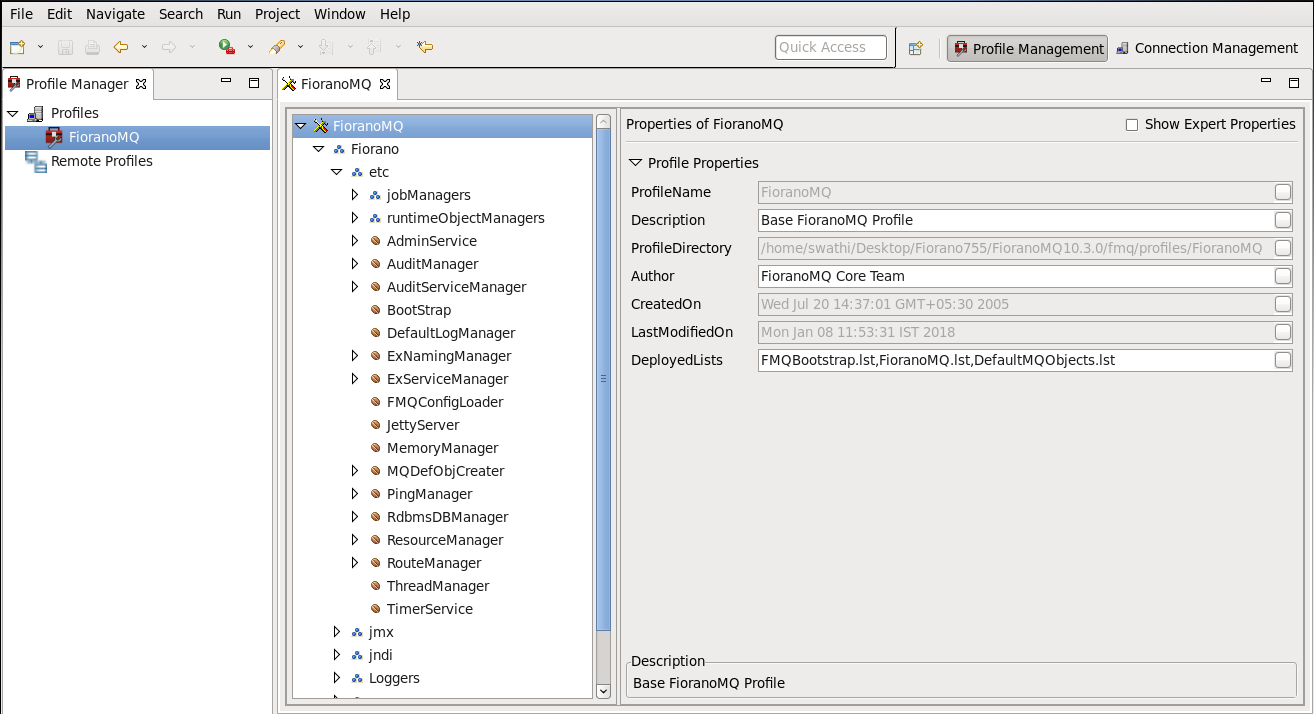
Task: Click the tree scrollbar down arrow
Action: point(603,690)
